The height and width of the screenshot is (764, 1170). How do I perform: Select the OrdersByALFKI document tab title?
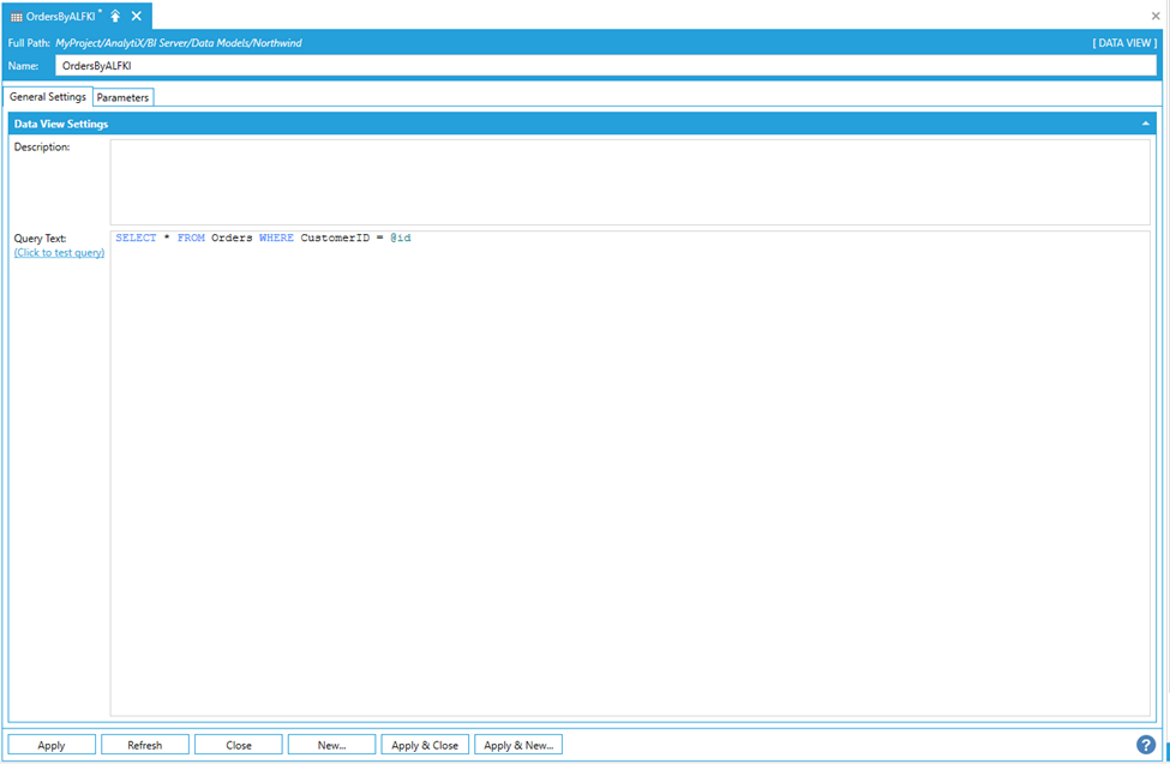[x=60, y=17]
